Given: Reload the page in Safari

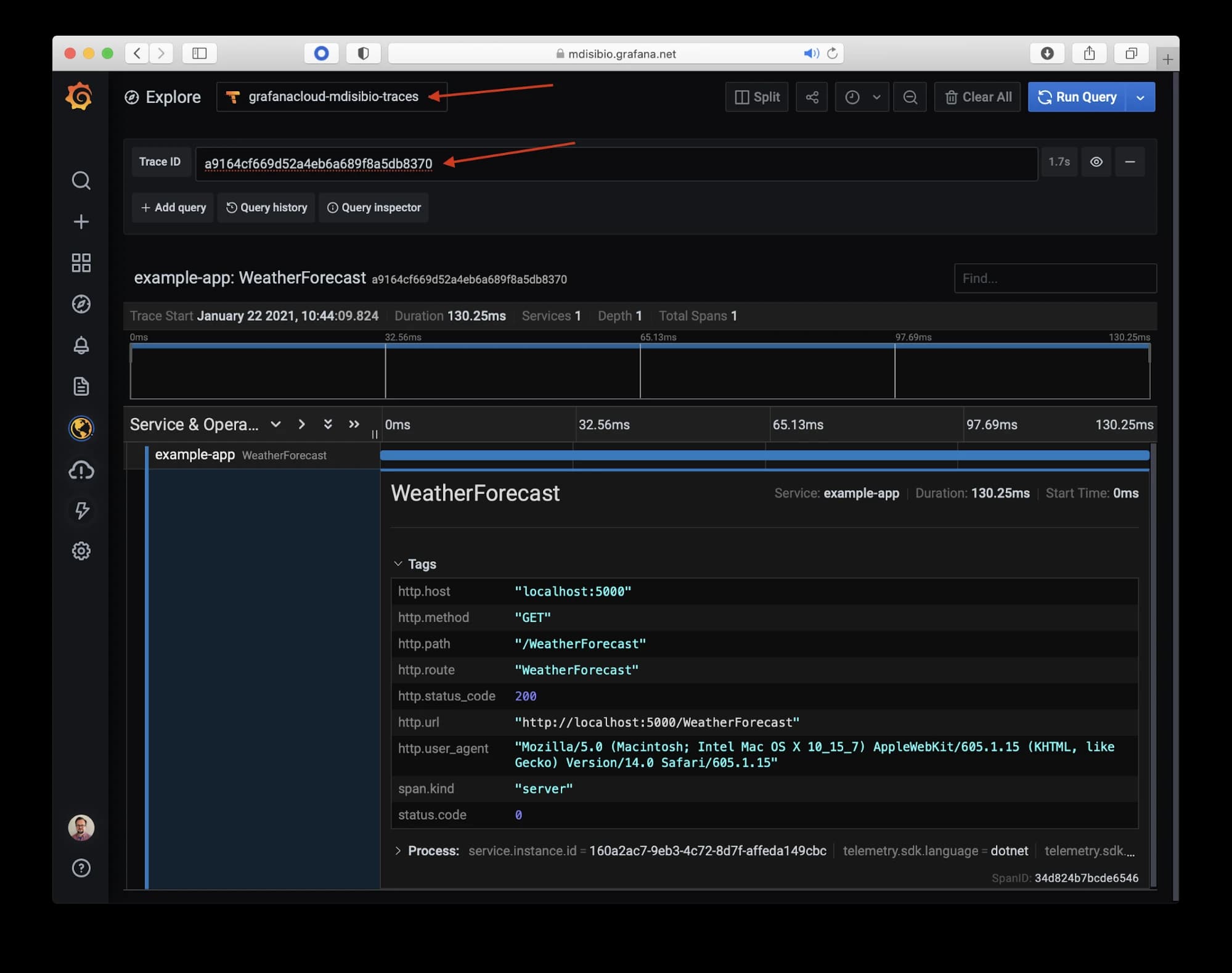Looking at the screenshot, I should [x=832, y=53].
